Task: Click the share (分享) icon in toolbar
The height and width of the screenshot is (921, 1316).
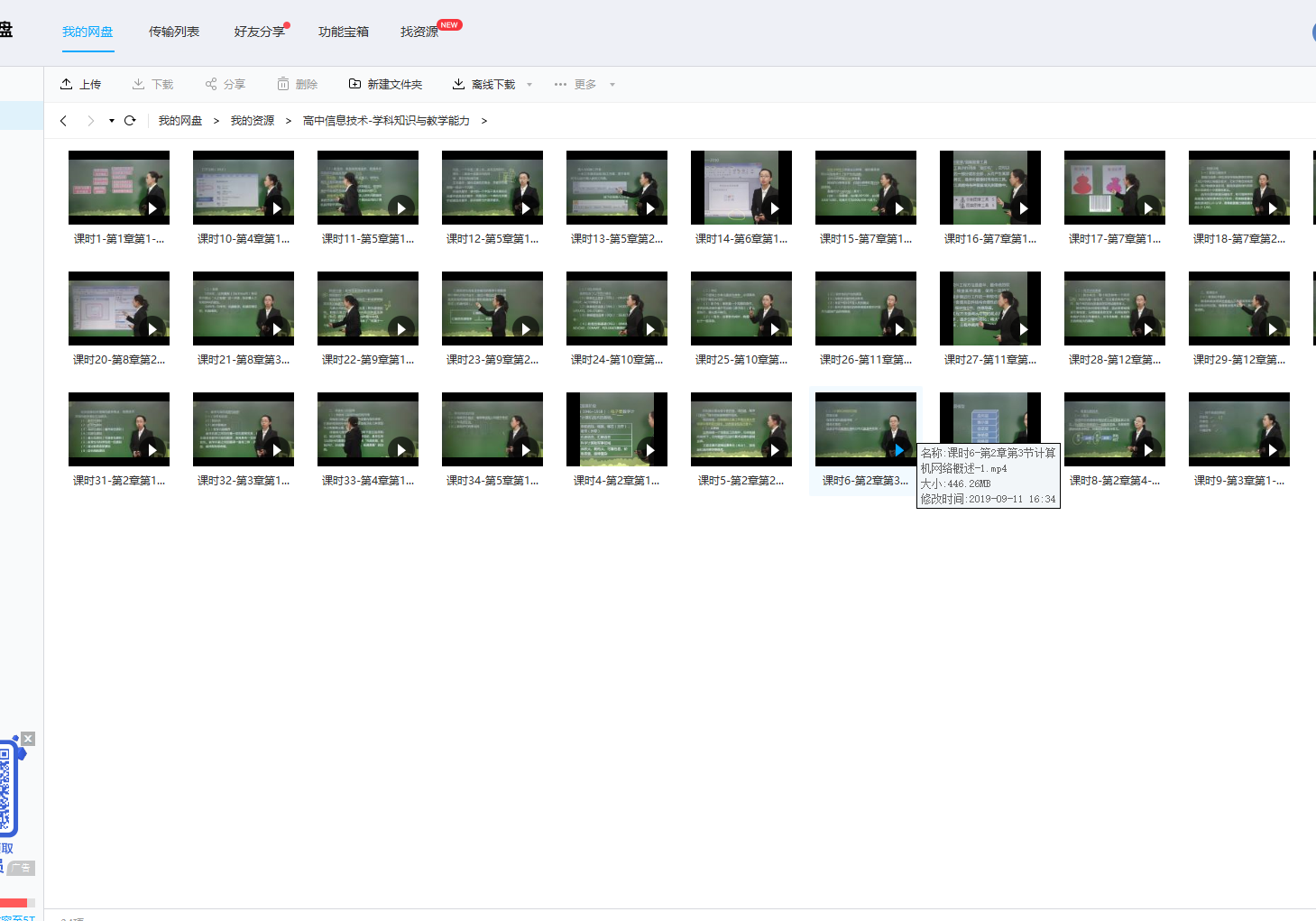Action: point(211,84)
